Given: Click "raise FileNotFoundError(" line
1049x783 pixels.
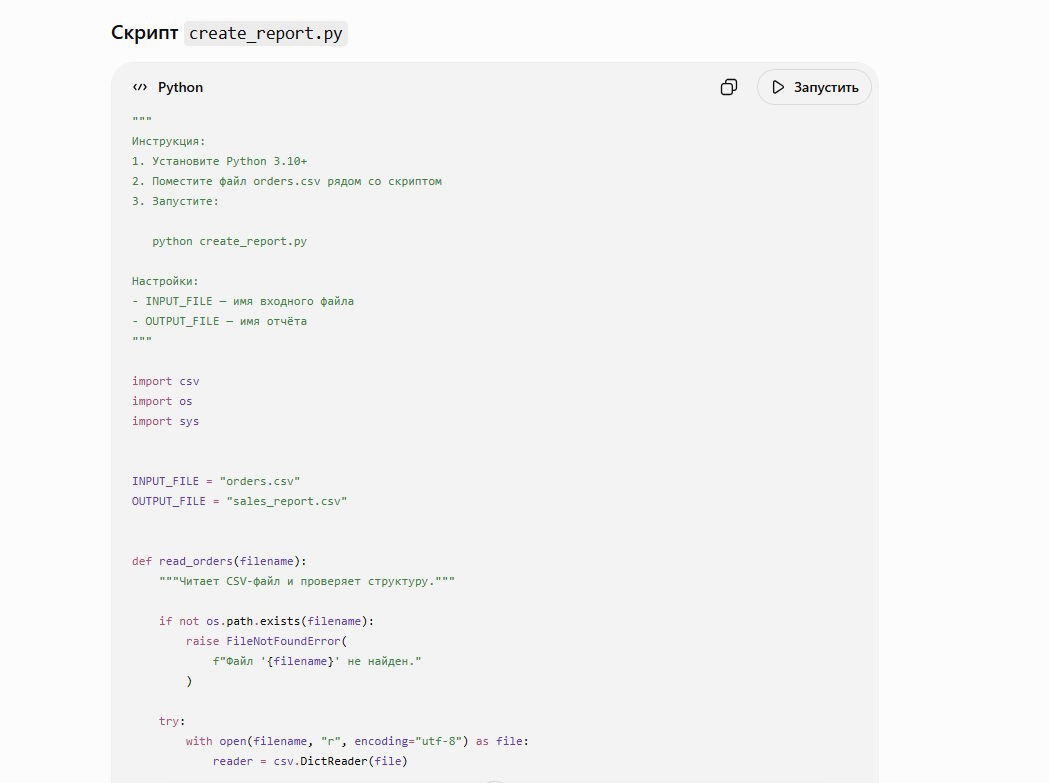Looking at the screenshot, I should point(266,641).
